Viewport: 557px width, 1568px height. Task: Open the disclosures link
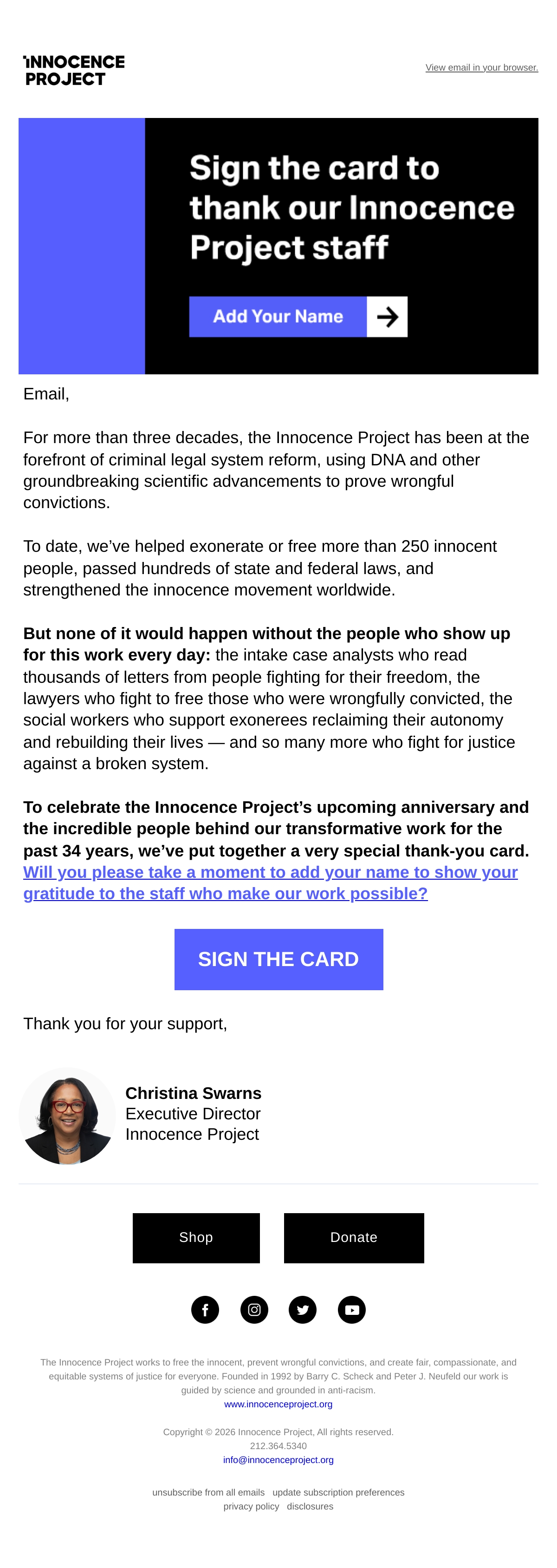pos(310,1506)
